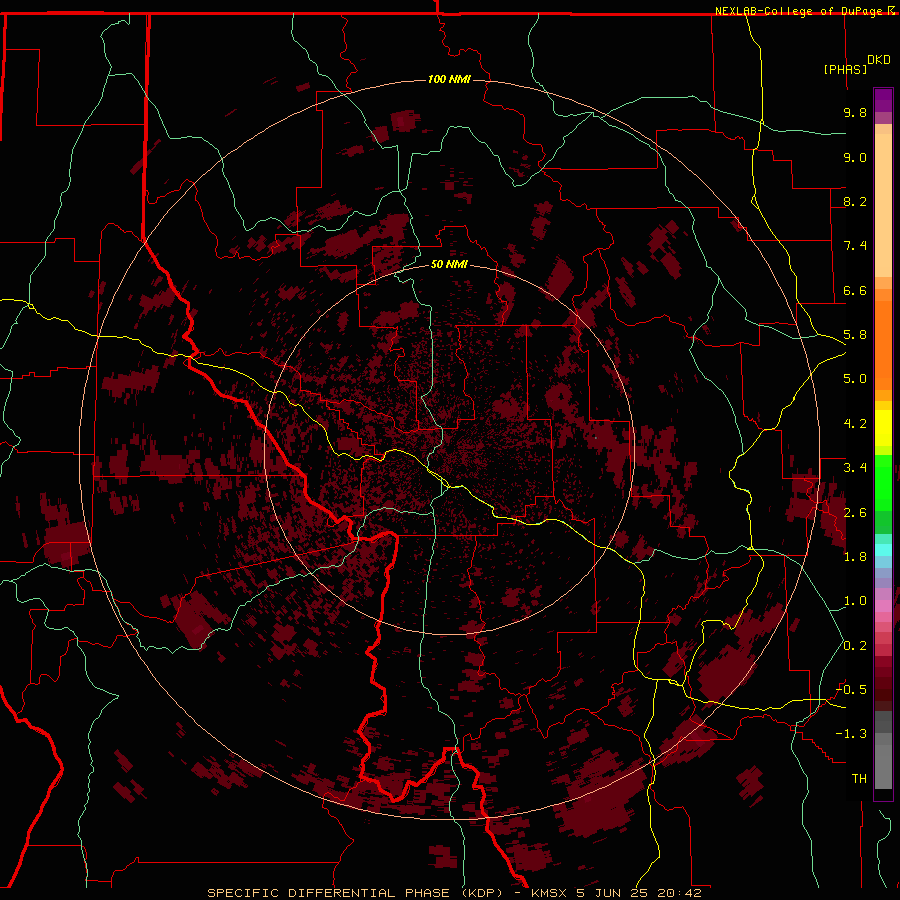Pick the yellow segment of the color bar
This screenshot has width=900, height=900.
click(x=883, y=428)
